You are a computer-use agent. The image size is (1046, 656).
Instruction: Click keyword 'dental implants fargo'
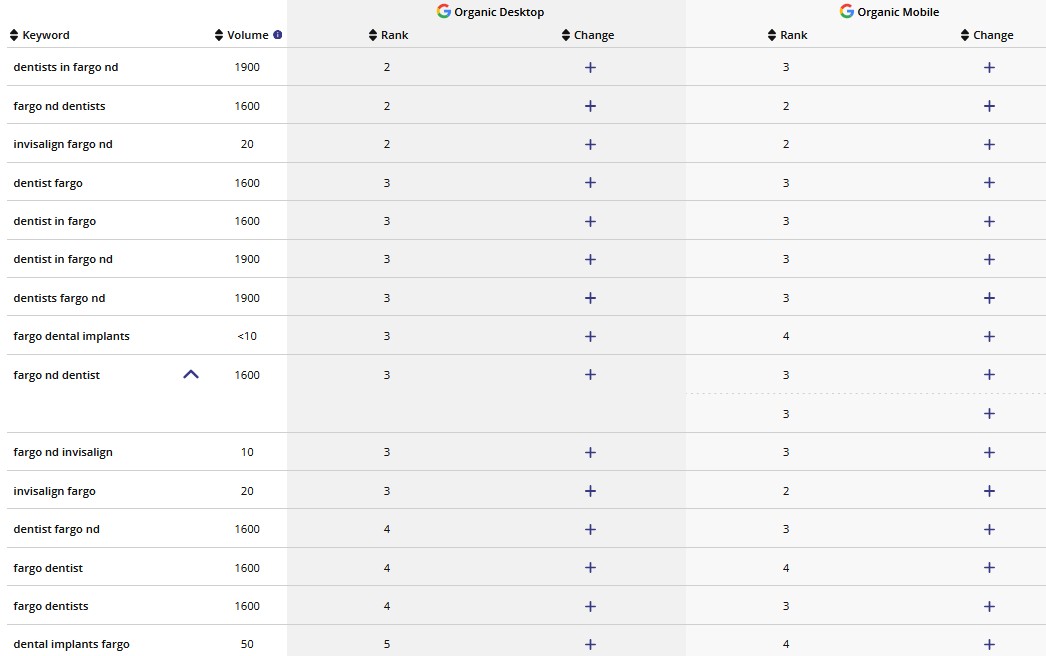point(71,645)
